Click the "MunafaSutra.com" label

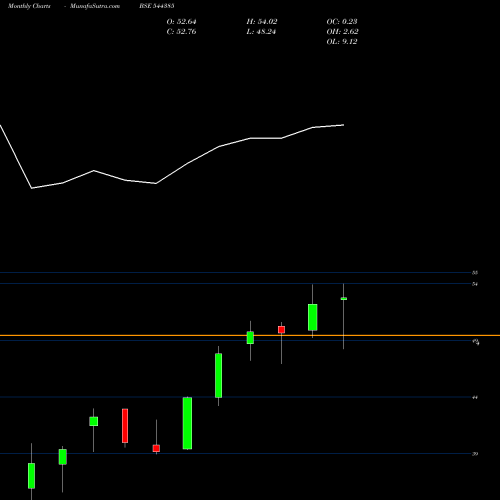(x=95, y=6)
